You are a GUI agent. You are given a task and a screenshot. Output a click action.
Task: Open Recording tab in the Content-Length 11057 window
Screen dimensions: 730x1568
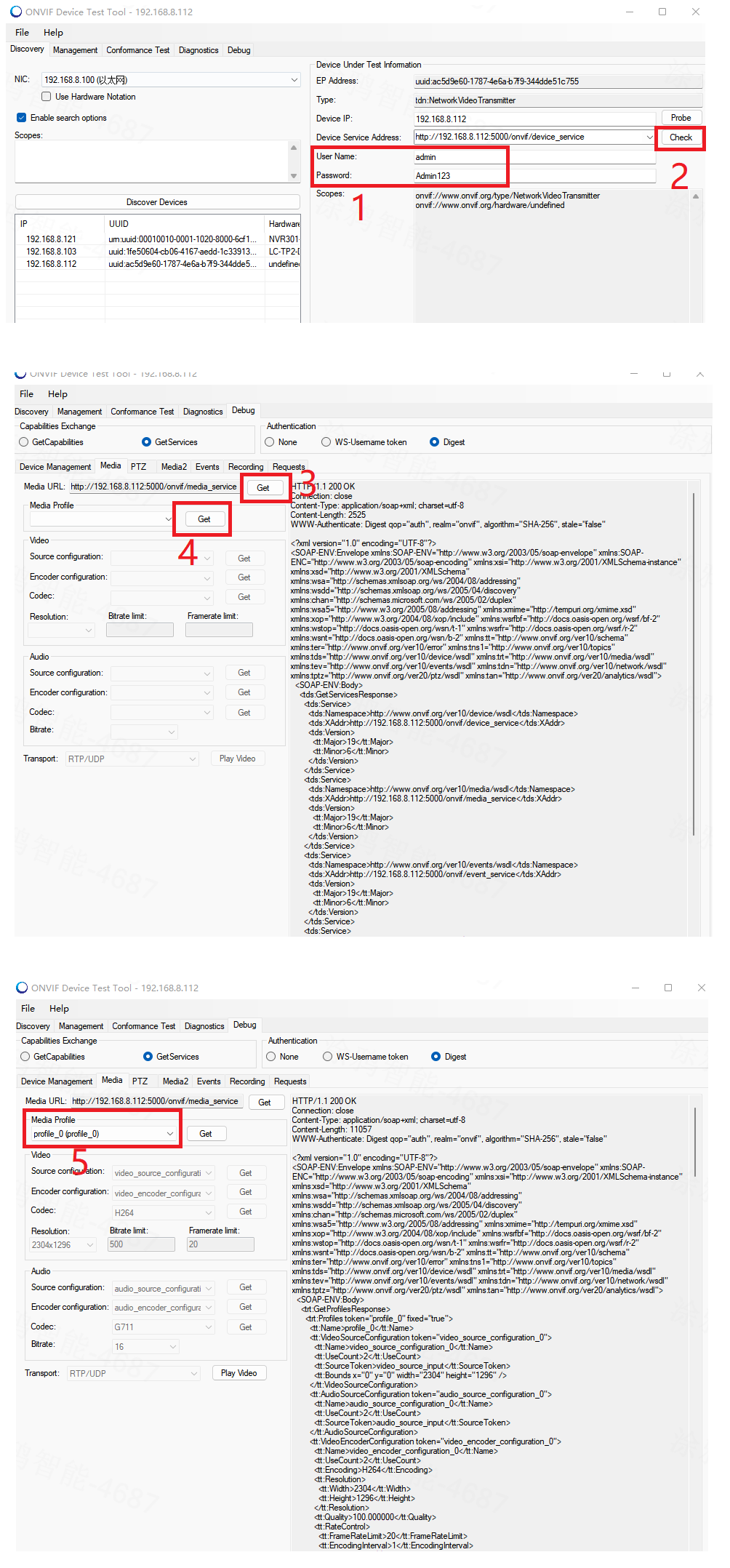coord(247,1081)
